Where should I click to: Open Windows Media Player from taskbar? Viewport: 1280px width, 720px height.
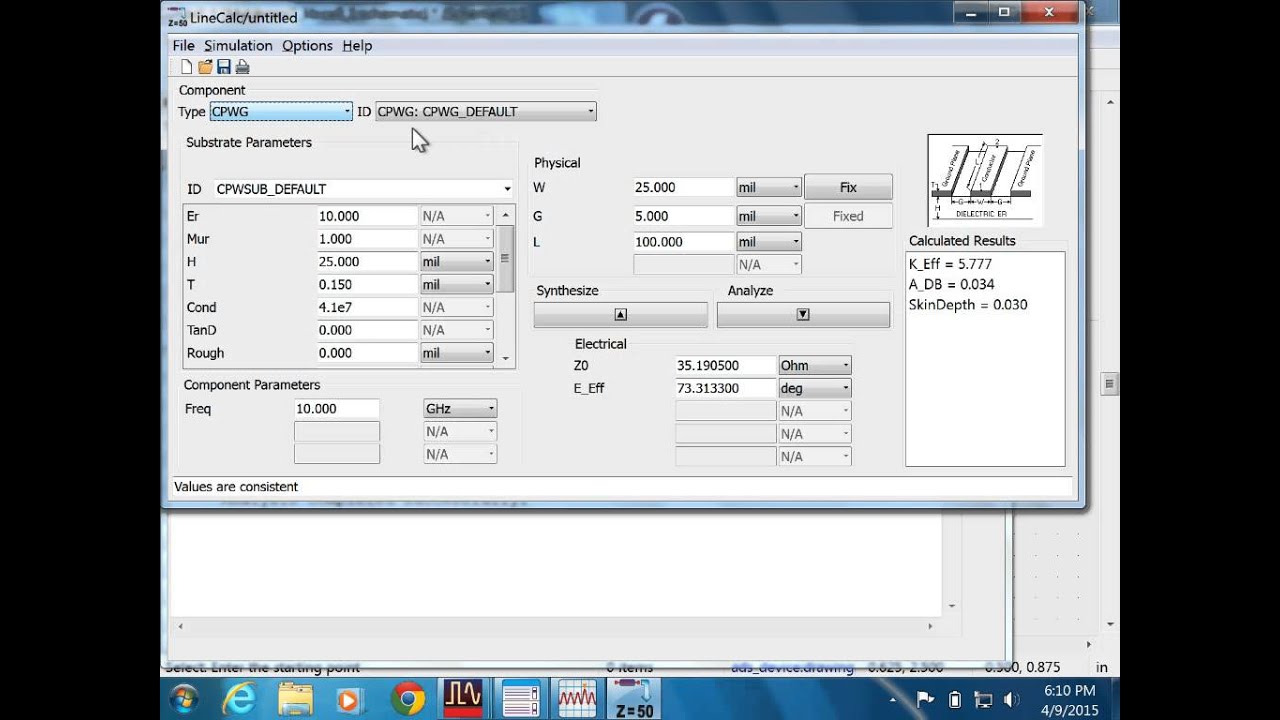tap(350, 698)
